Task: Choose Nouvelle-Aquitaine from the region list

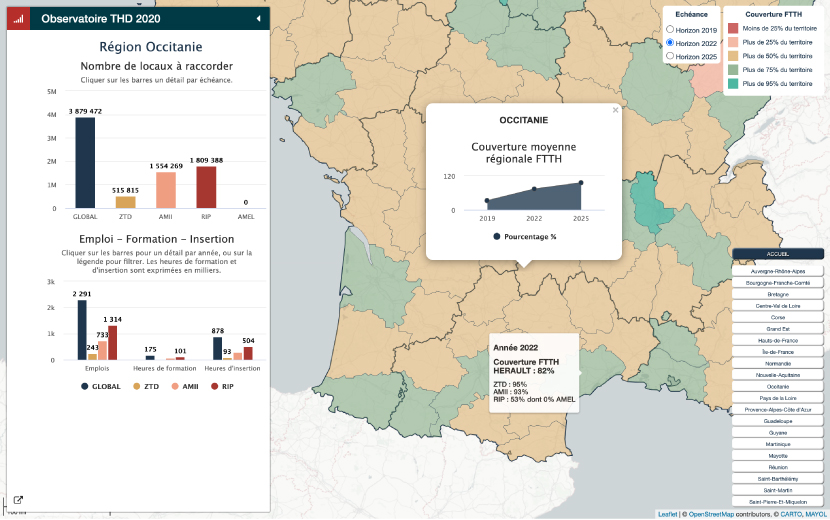Action: 777,374
